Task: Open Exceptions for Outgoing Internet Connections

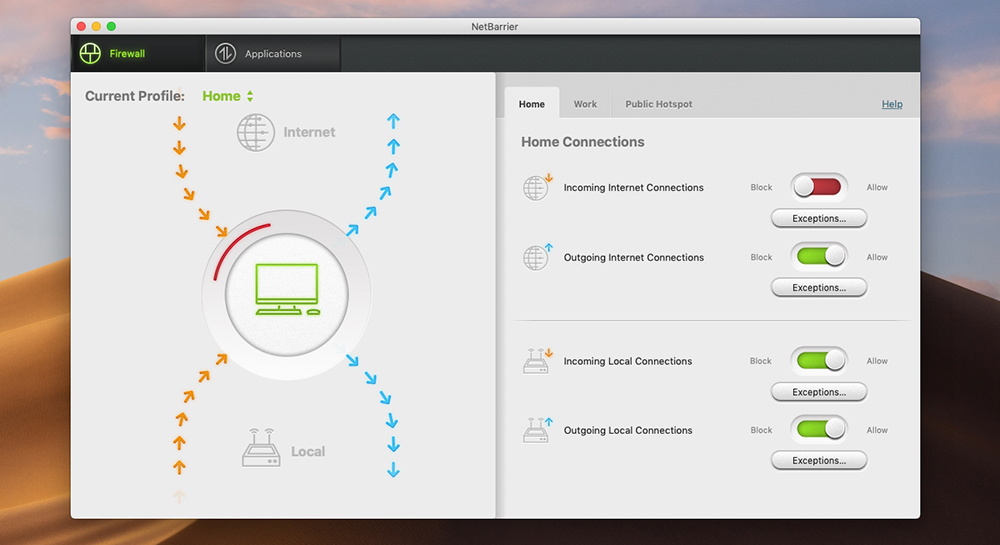Action: click(x=819, y=287)
